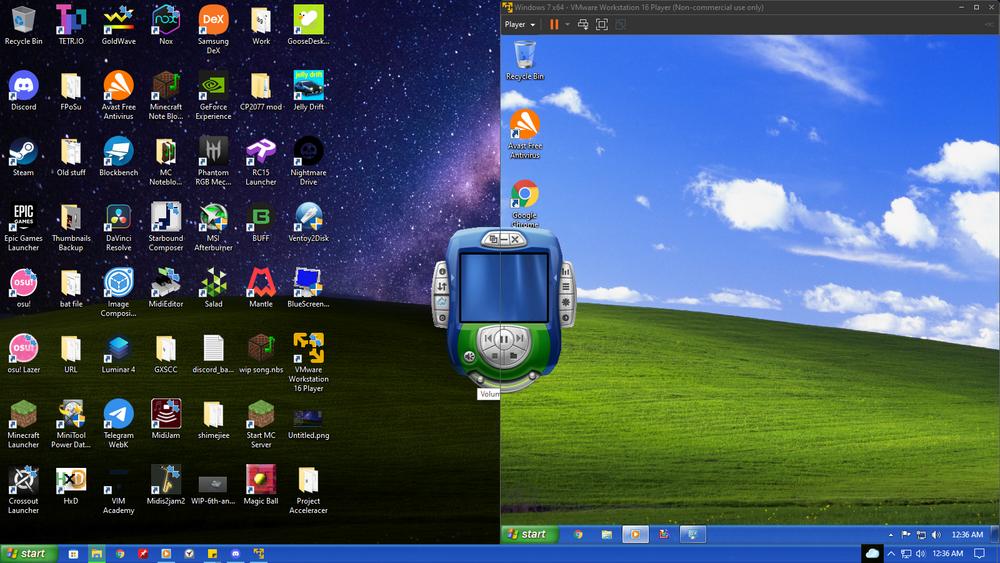Viewport: 1000px width, 563px height.
Task: Select the Microsoft Store icon on host taskbar
Action: click(73, 553)
